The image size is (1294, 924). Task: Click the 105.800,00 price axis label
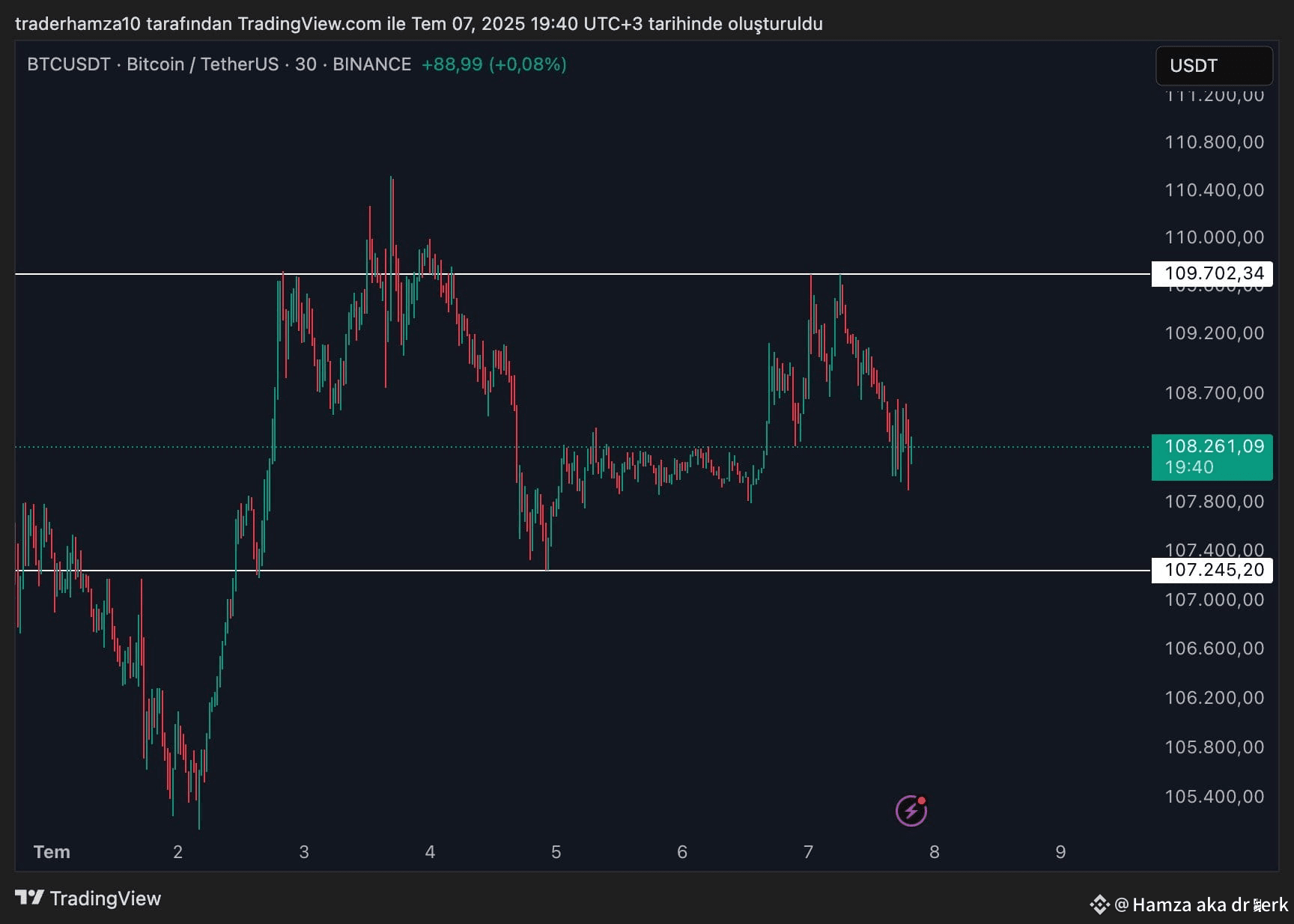pos(1214,747)
